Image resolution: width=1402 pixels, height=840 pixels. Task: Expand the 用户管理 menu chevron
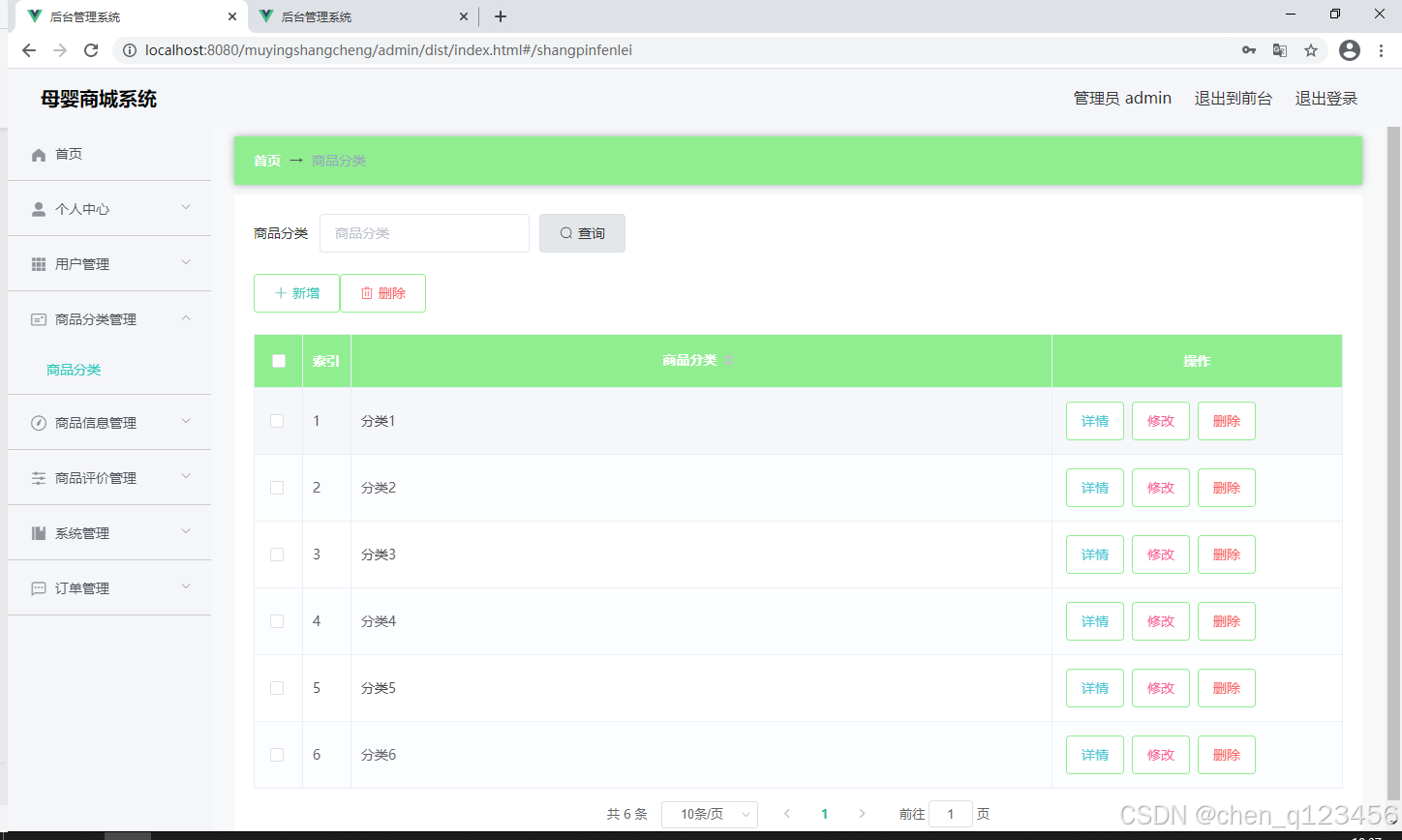(186, 262)
